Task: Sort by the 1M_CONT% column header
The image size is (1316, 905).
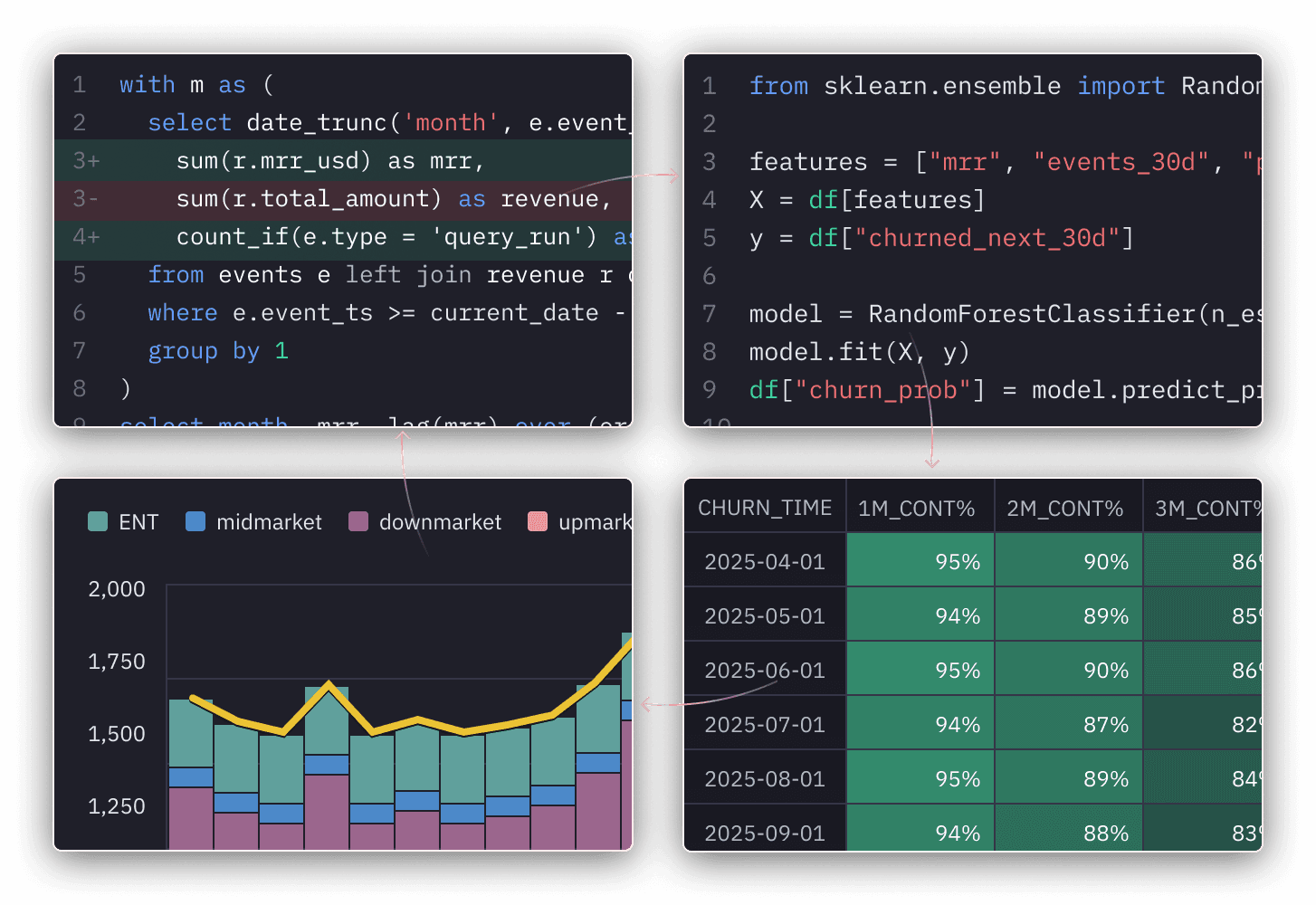Action: click(920, 507)
